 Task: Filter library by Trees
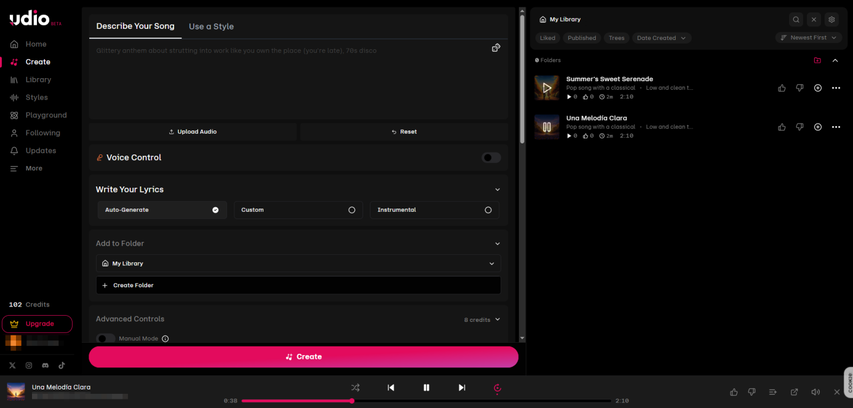click(x=616, y=38)
